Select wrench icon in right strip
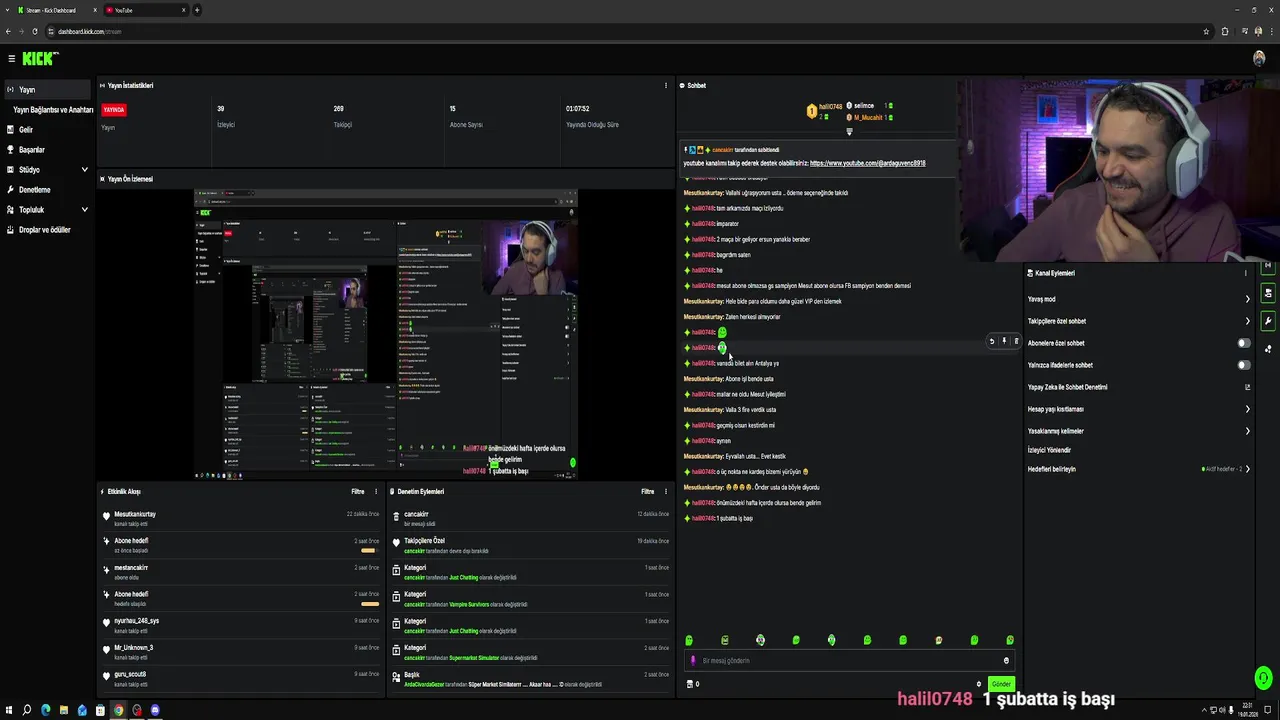This screenshot has width=1280, height=720. point(1268,321)
